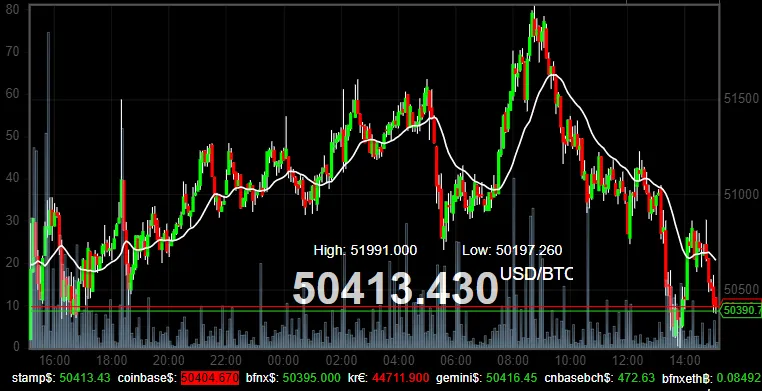Screen dimensions: 762x391
Task: Click the 70 volume axis label
Action: pyautogui.click(x=13, y=51)
